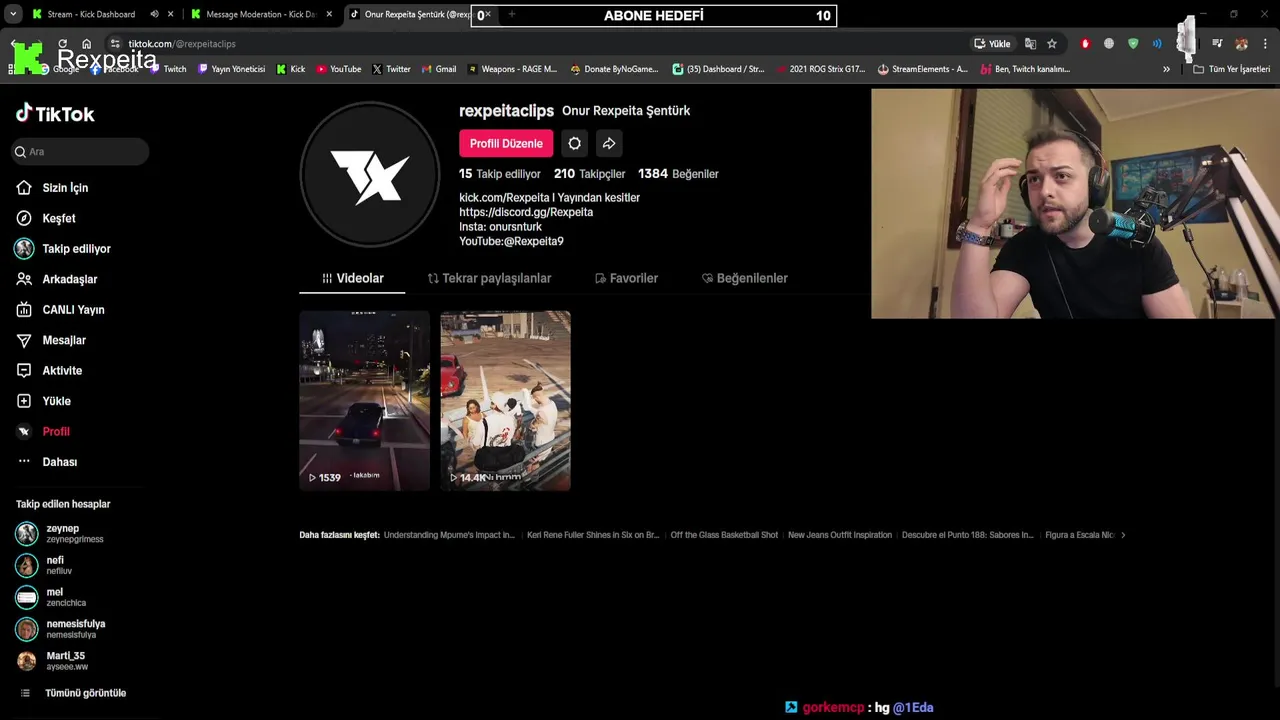Switch to Videolar tab
1280x720 pixels.
pyautogui.click(x=352, y=278)
